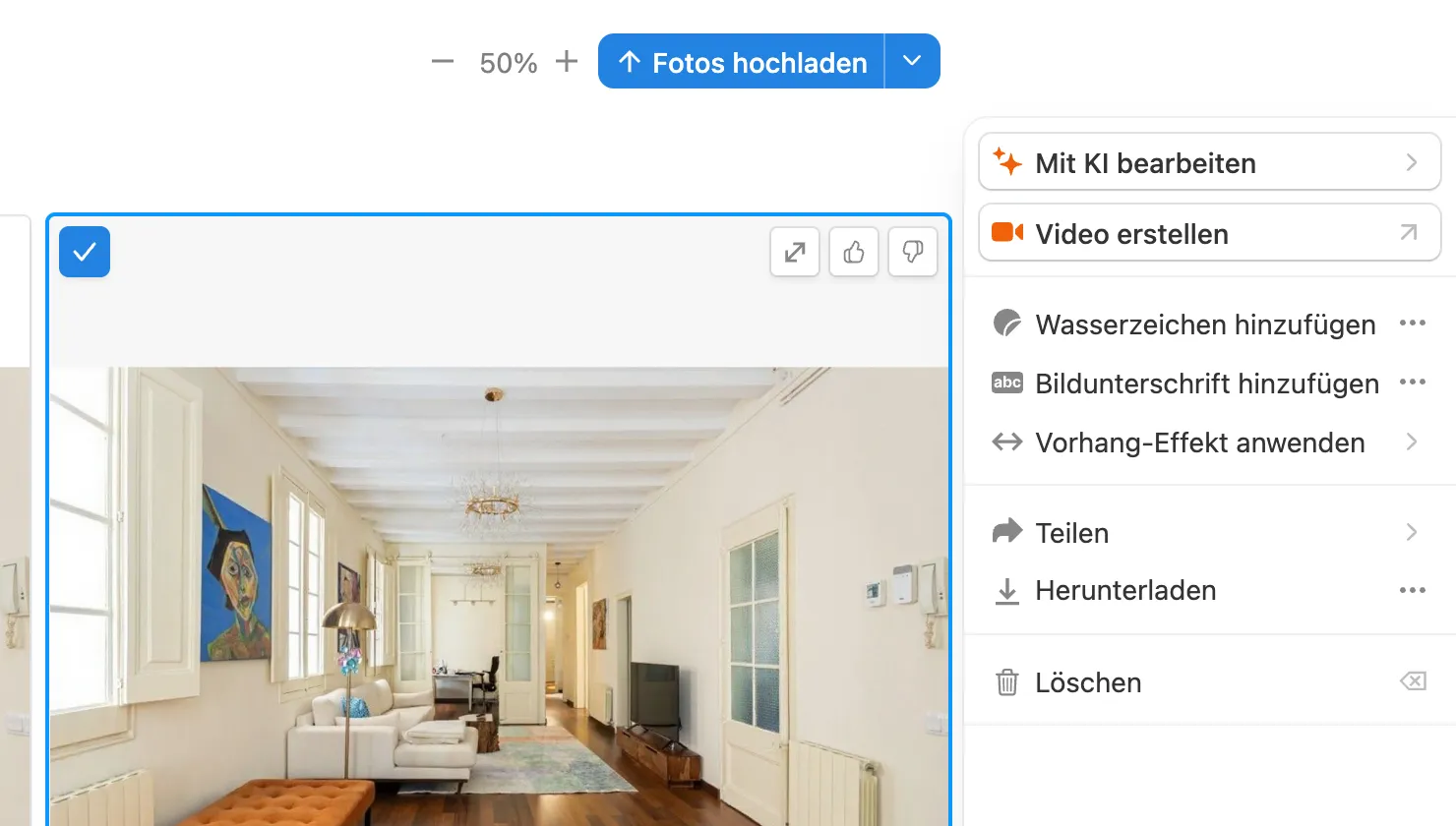Click the backspace shortcut icon beside Löschen
Image resolution: width=1456 pixels, height=826 pixels.
click(x=1413, y=681)
